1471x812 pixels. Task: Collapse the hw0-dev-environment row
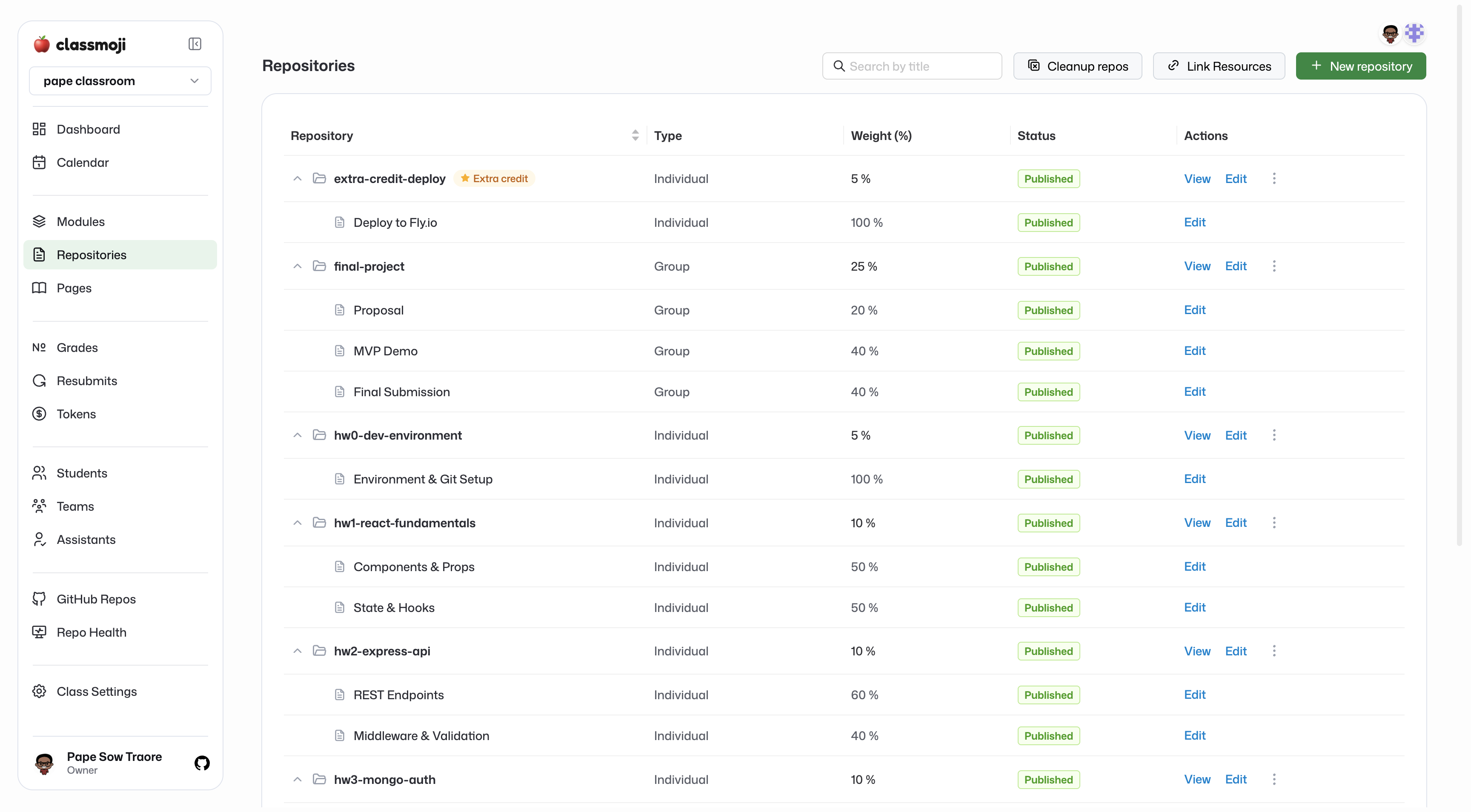[x=298, y=435]
